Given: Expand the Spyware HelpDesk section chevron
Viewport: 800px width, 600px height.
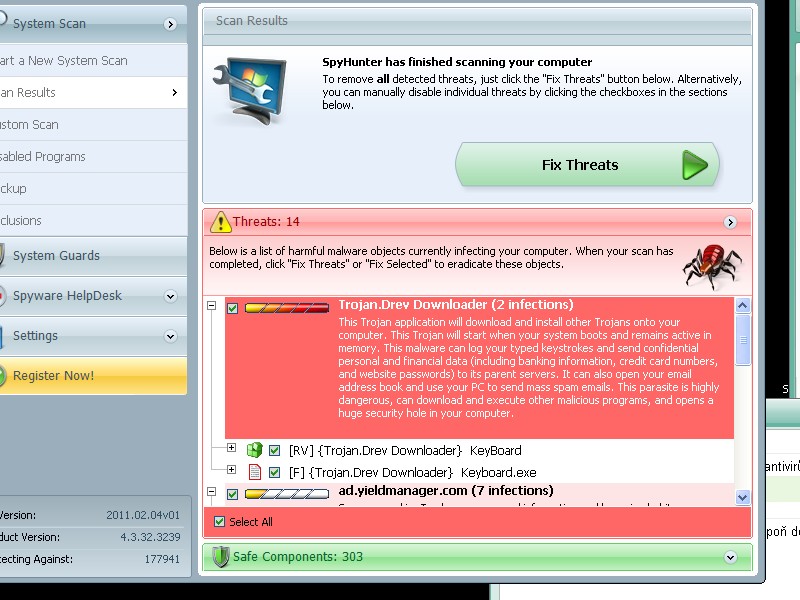Looking at the screenshot, I should [170, 296].
